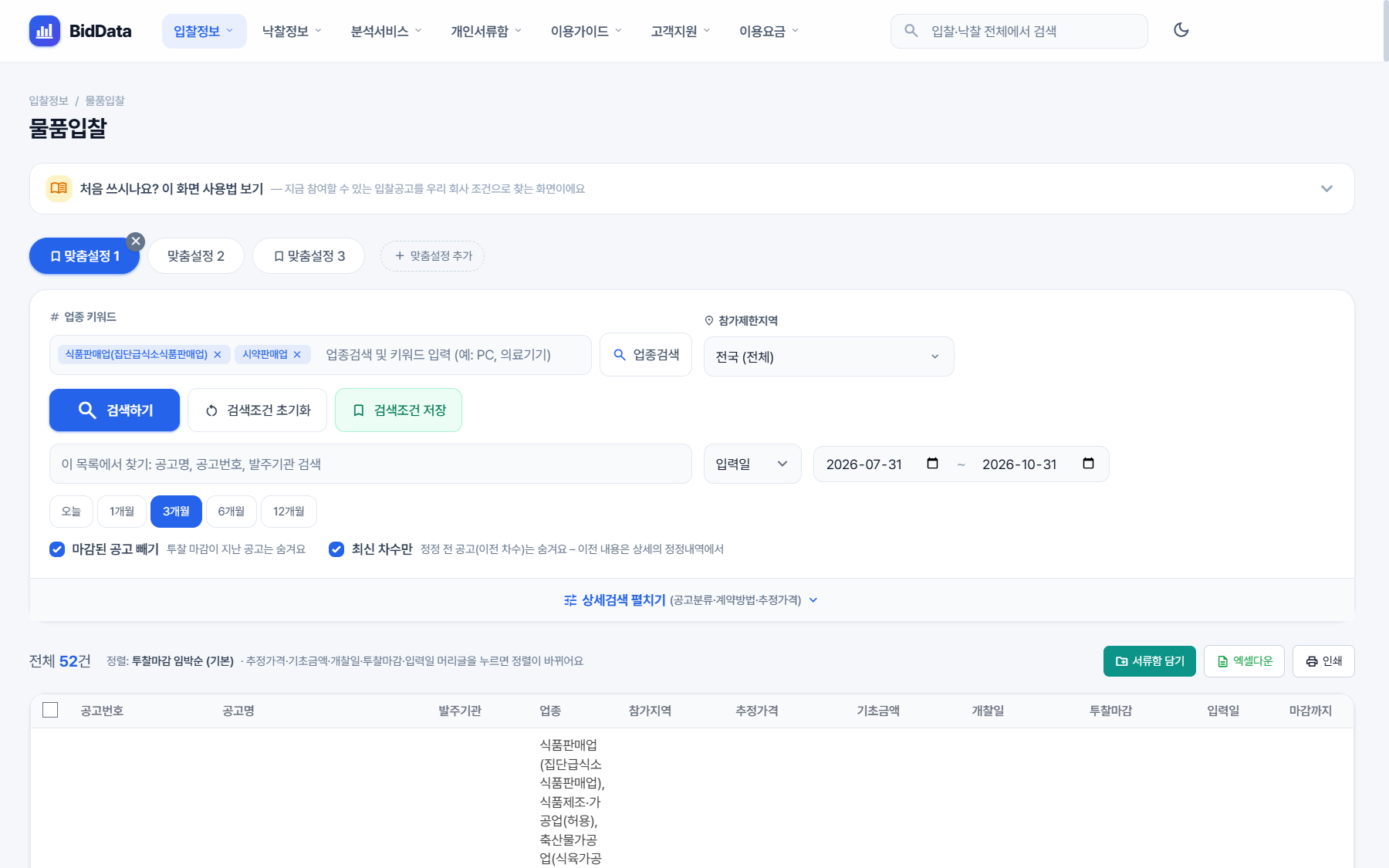
Task: Click the BidData logo icon
Action: [45, 31]
